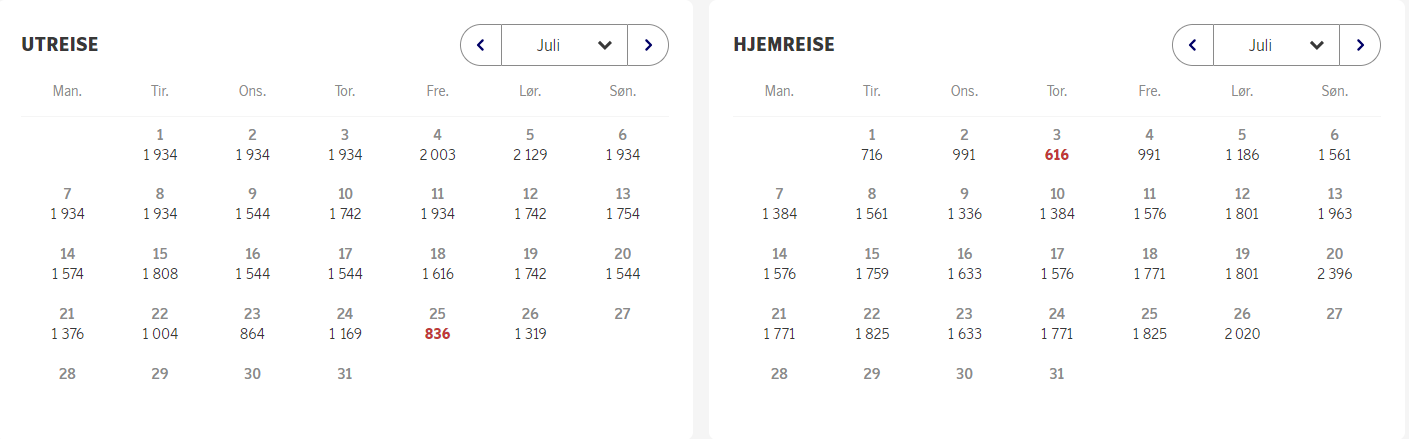Go to next month in Utreise calendar

click(648, 45)
